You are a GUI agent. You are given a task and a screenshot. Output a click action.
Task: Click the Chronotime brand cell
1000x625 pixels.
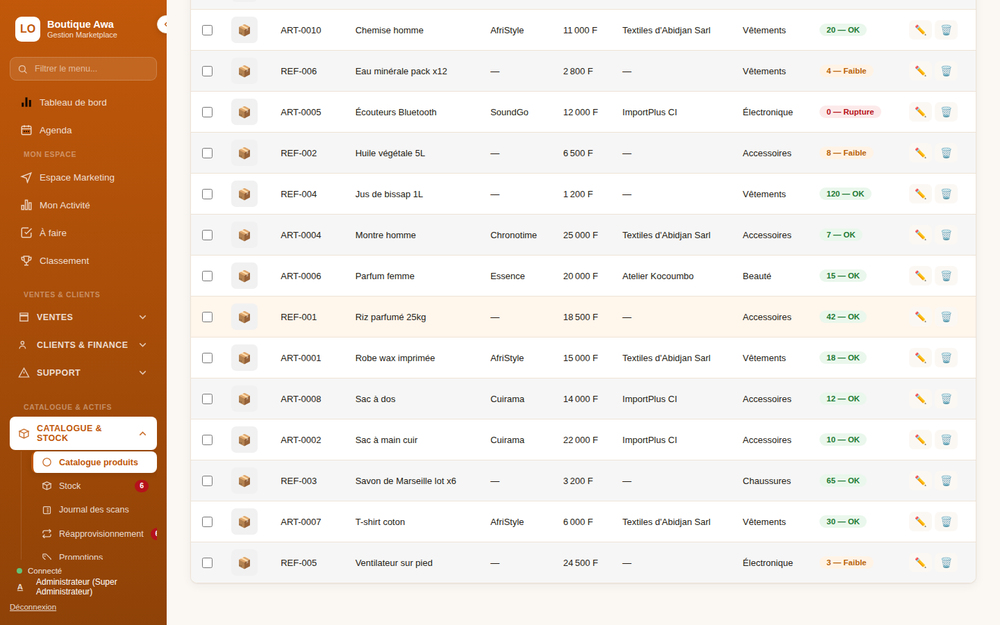click(x=513, y=235)
